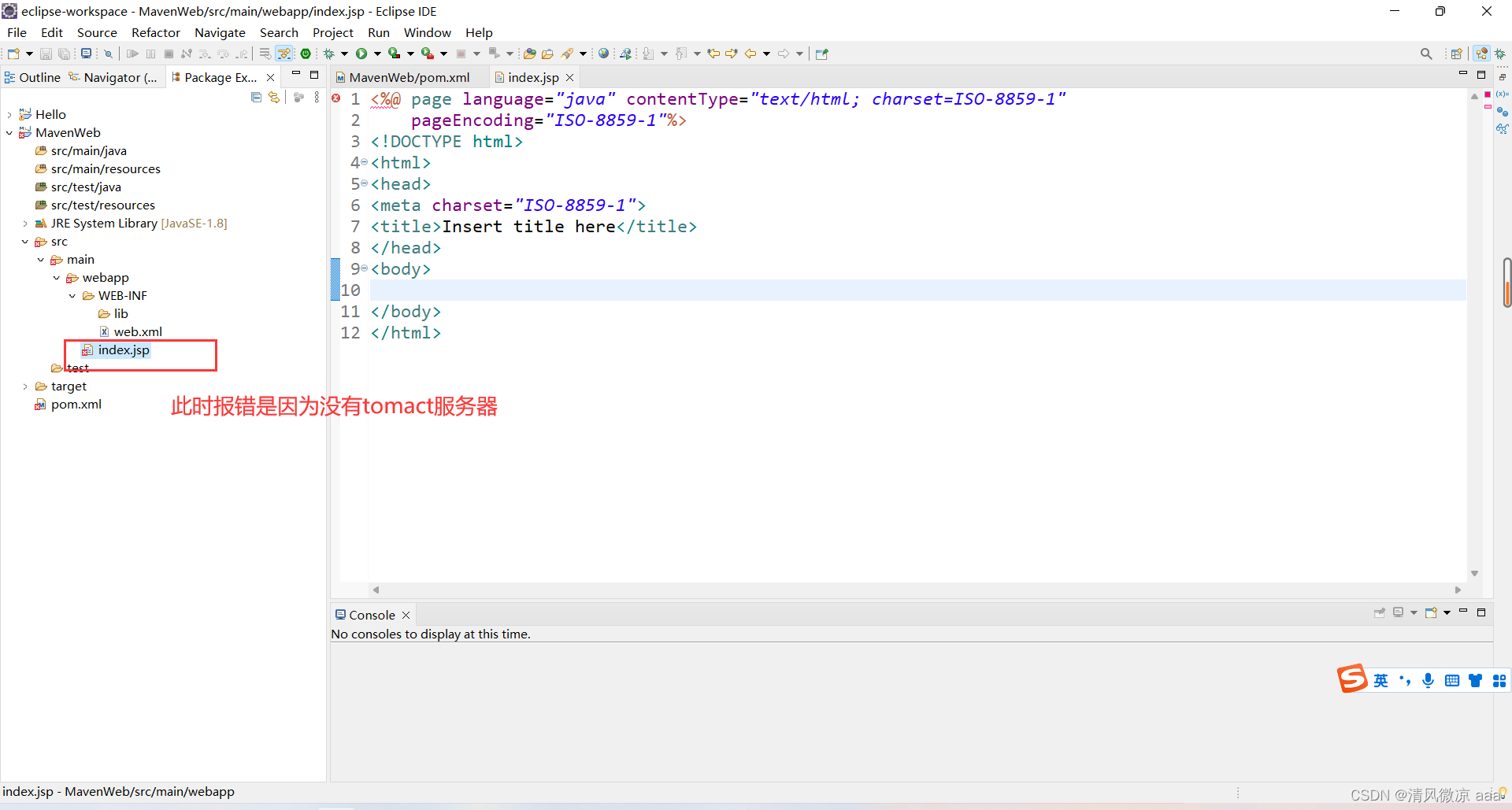The width and height of the screenshot is (1512, 810).
Task: Click Open Console dropdown icon
Action: [1447, 612]
